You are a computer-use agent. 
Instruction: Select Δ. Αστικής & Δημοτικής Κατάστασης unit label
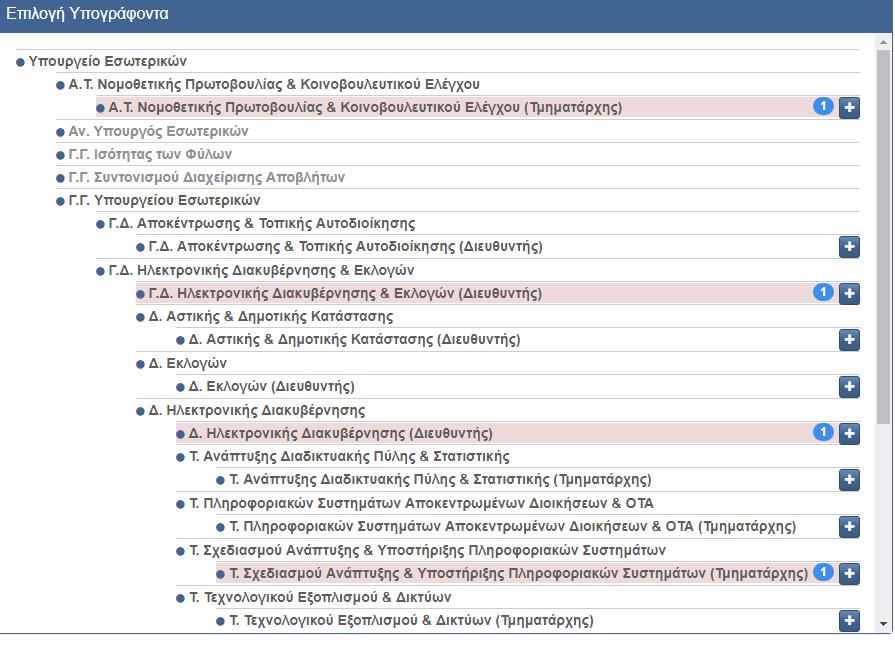271,316
